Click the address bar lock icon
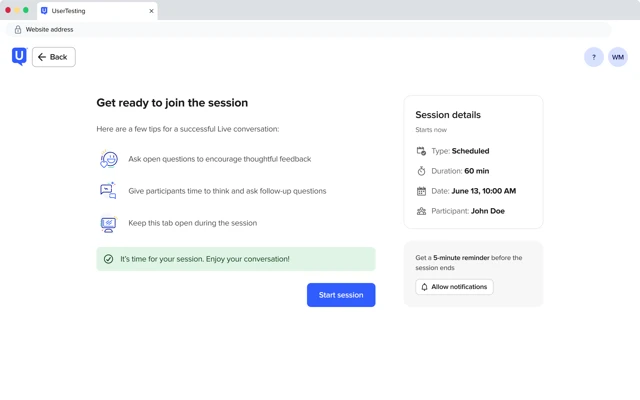 pos(18,29)
